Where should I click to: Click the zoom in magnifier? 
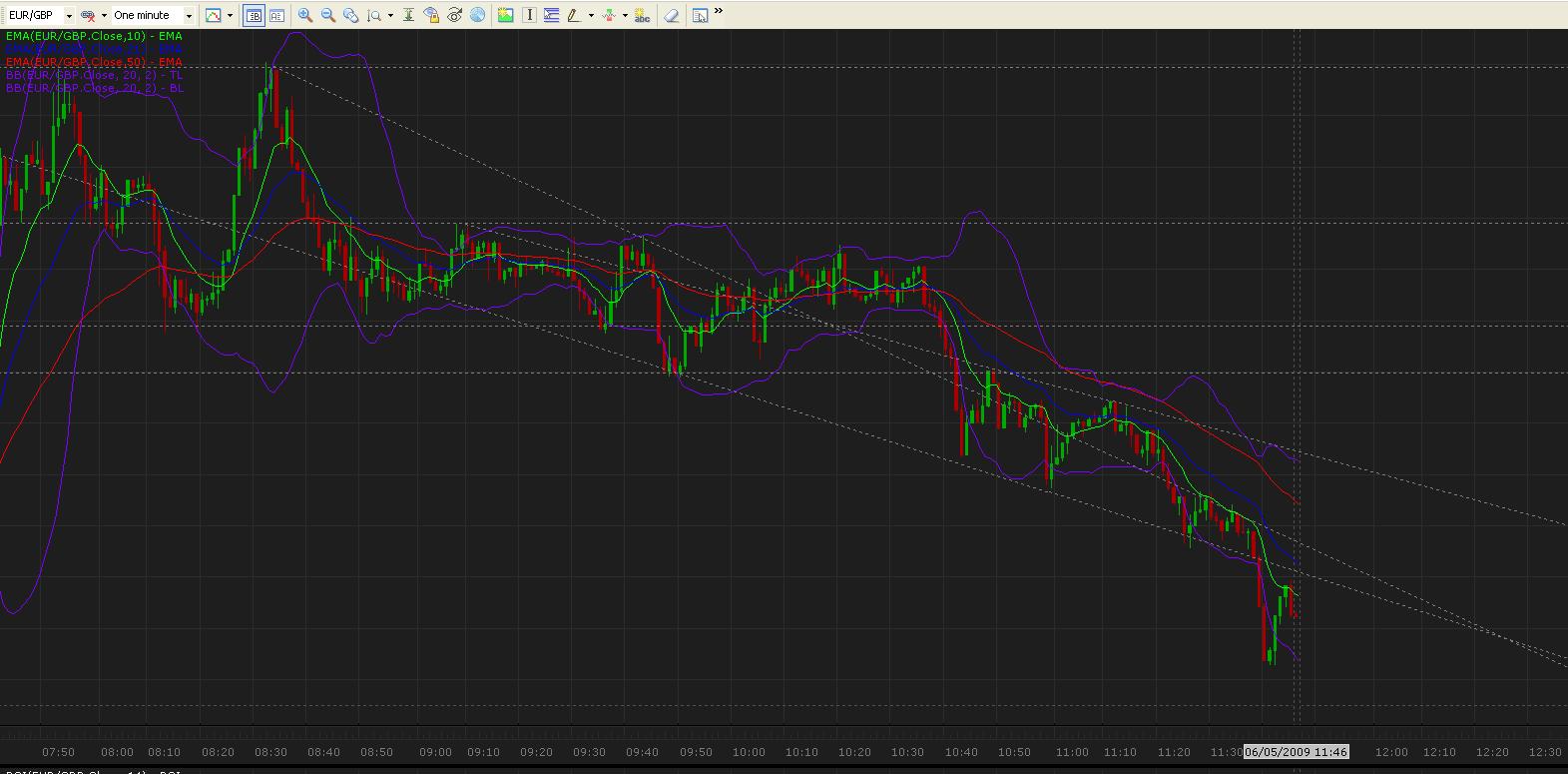(x=305, y=15)
